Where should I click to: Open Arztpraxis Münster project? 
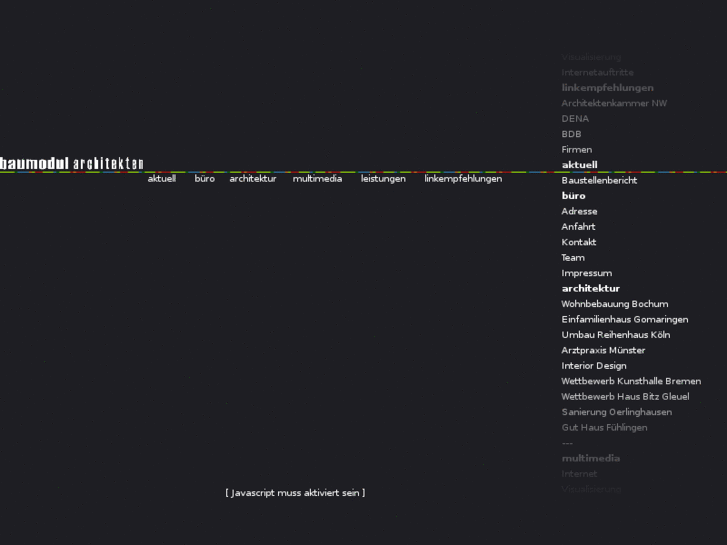point(603,350)
